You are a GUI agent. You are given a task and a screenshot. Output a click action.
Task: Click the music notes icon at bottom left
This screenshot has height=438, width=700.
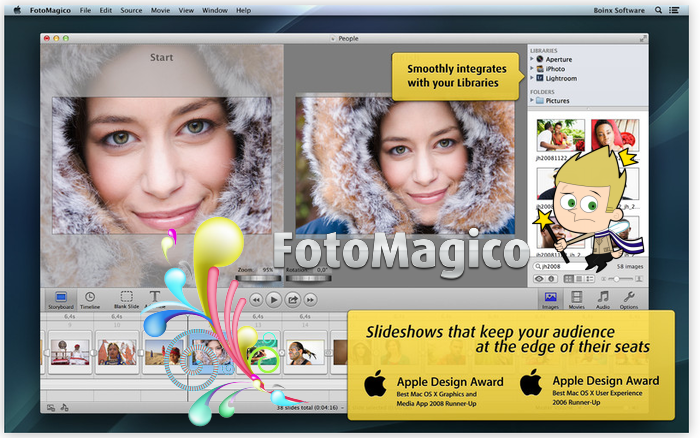(64, 407)
